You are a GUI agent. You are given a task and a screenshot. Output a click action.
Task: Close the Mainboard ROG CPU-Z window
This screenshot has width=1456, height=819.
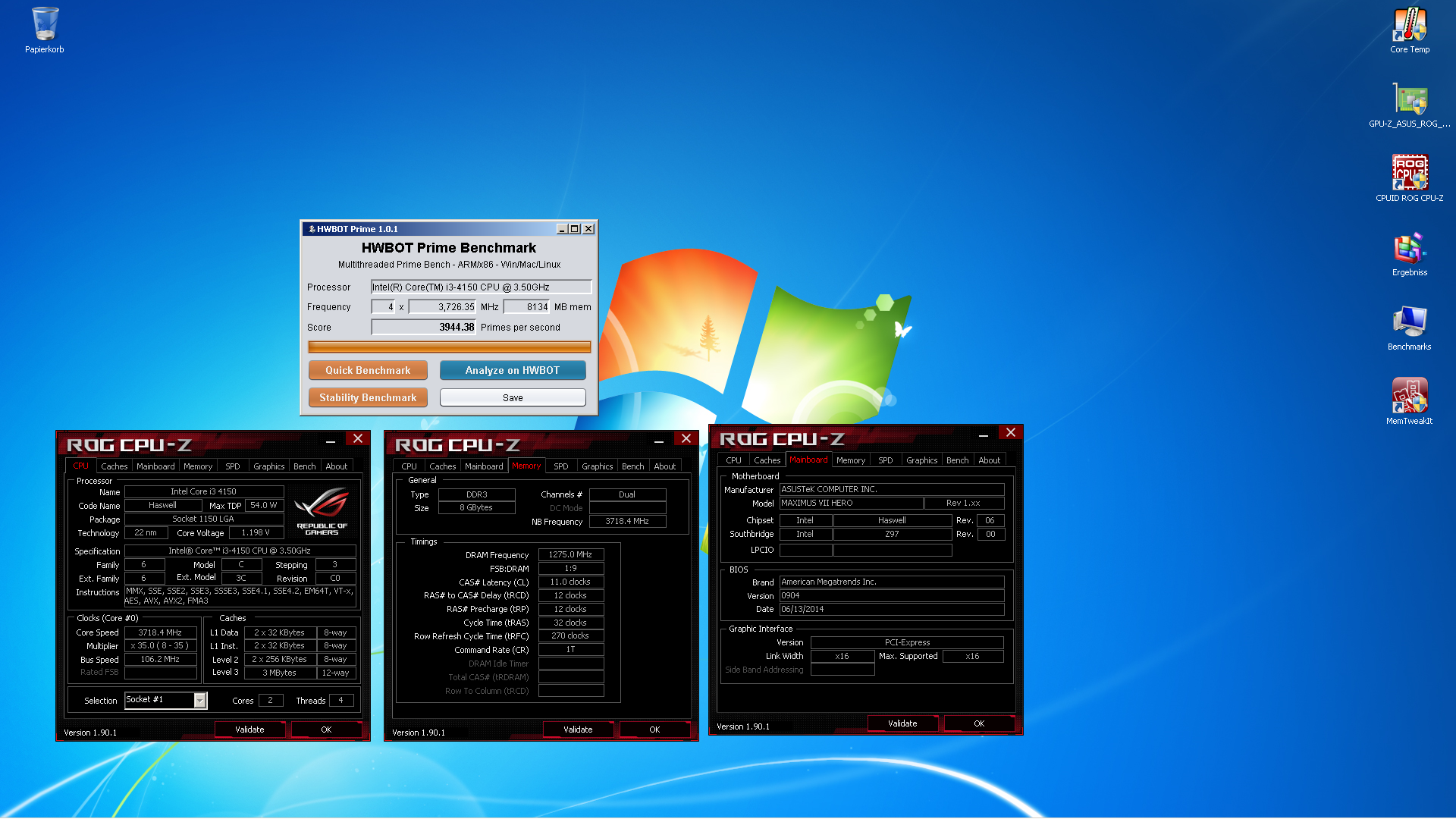1011,432
